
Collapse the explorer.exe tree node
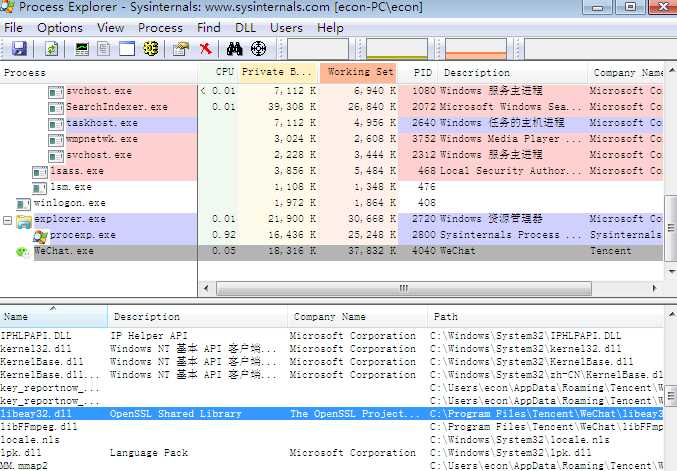point(7,220)
